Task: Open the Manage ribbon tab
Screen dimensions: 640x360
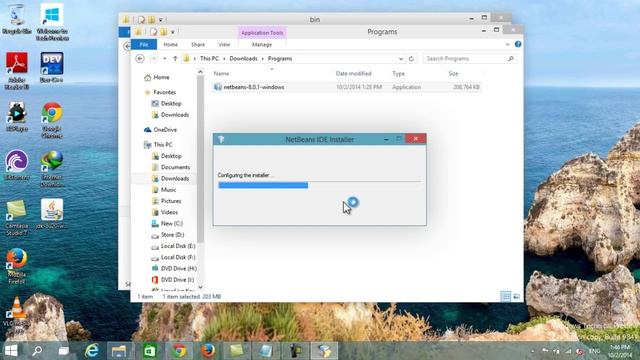Action: click(x=262, y=44)
